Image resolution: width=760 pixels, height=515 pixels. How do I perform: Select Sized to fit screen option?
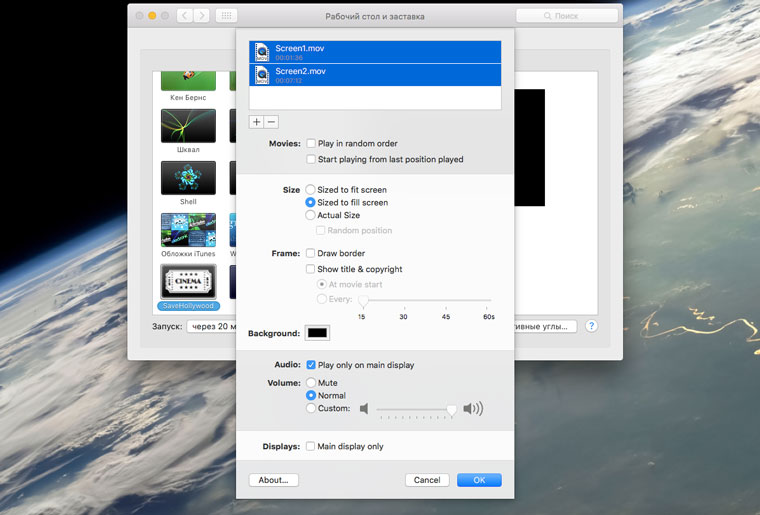coord(310,189)
